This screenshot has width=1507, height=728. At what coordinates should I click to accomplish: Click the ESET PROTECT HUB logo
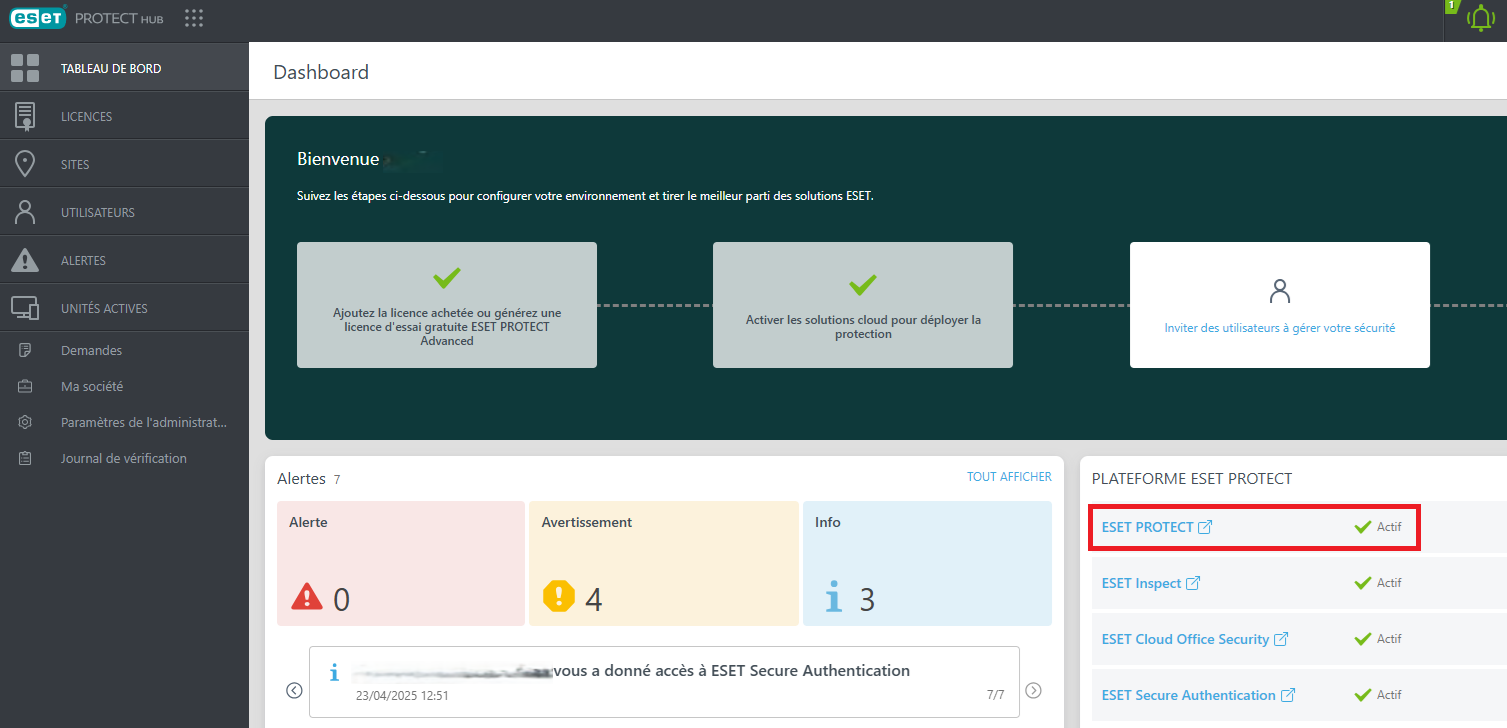[x=87, y=18]
